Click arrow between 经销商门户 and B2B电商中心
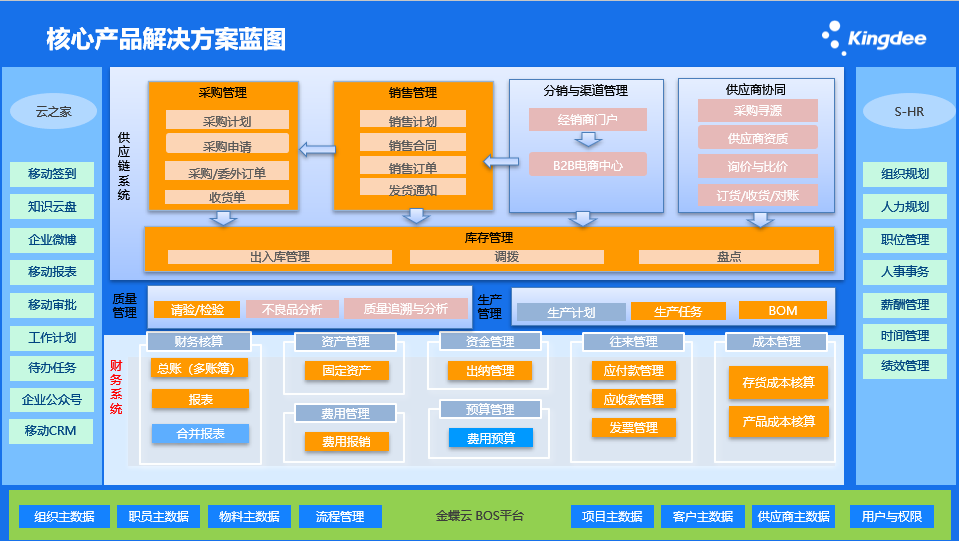 [x=587, y=142]
